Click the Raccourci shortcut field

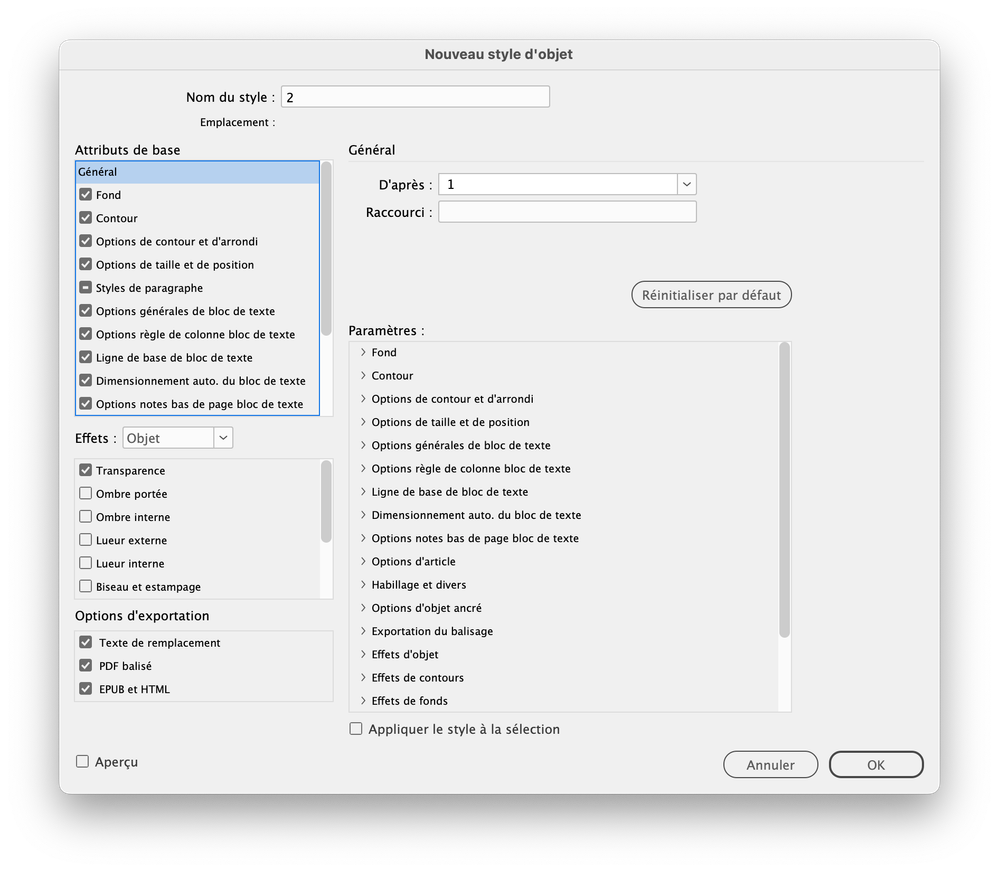(x=567, y=212)
